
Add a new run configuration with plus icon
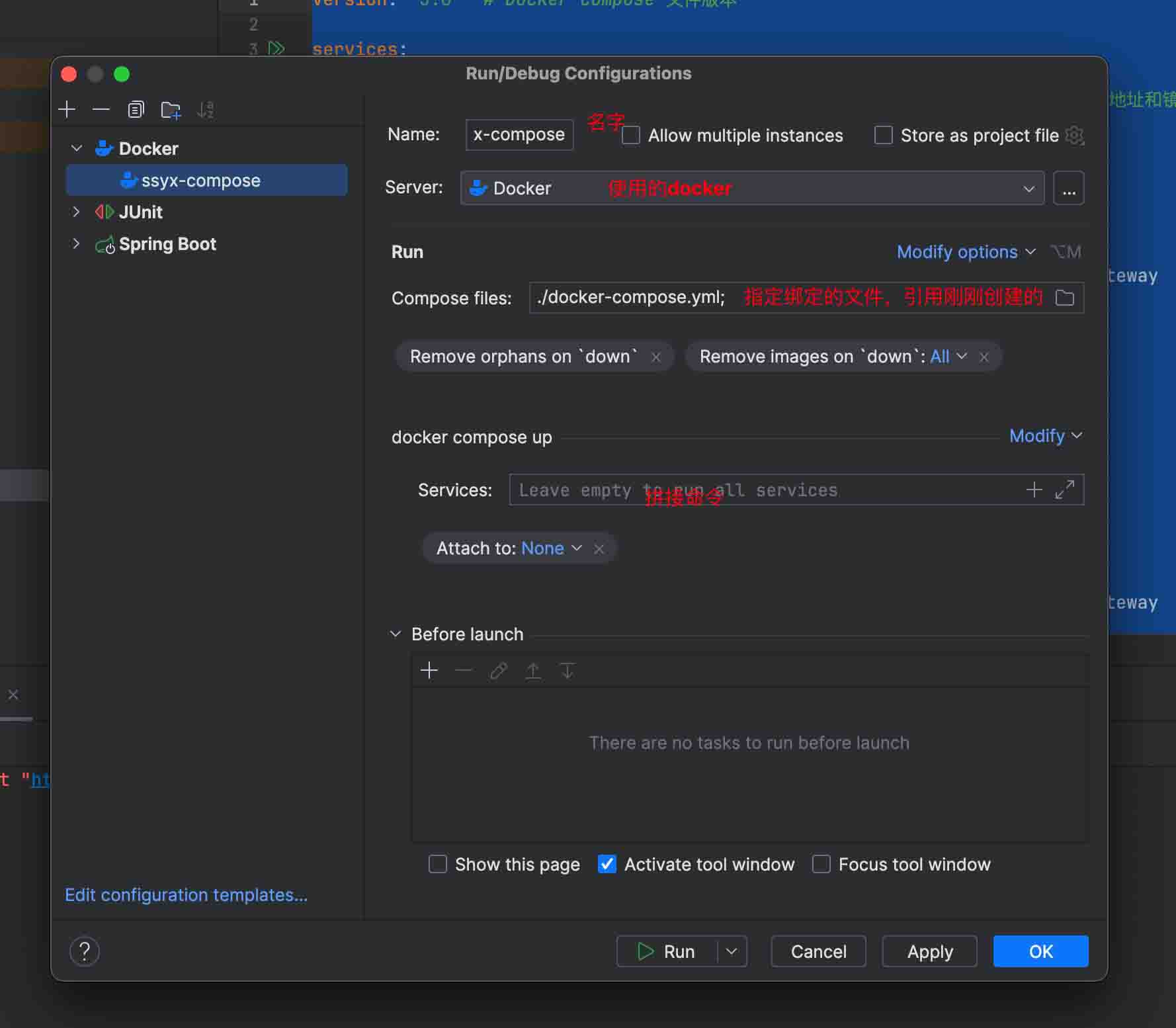67,109
